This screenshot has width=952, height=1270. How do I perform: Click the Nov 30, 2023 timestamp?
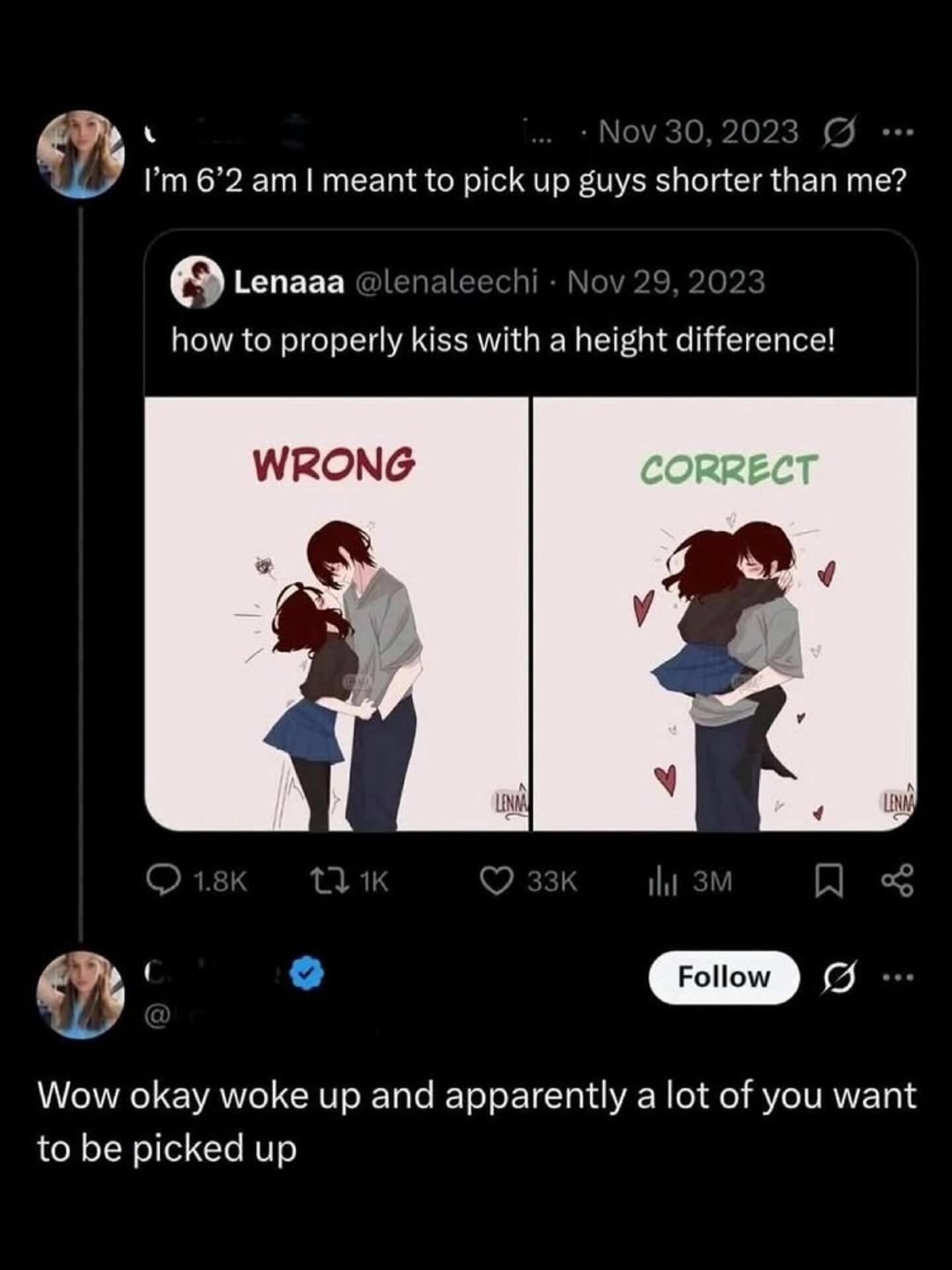698,132
